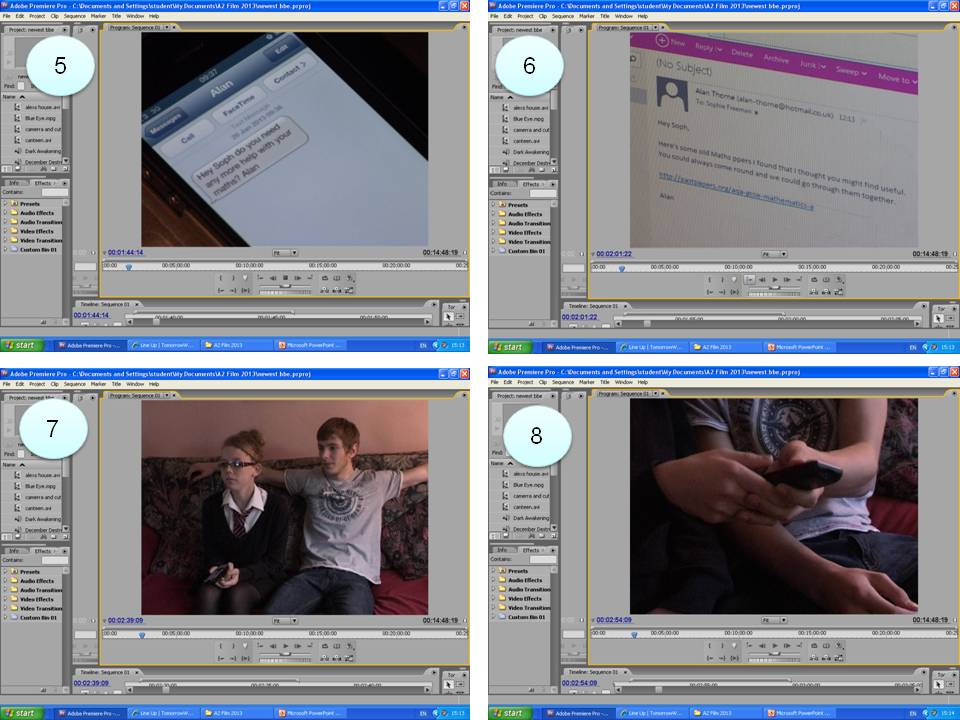Screen dimensions: 960x720
Task: Click New Bin icon in text-message window's Project panel
Action: [x=53, y=168]
